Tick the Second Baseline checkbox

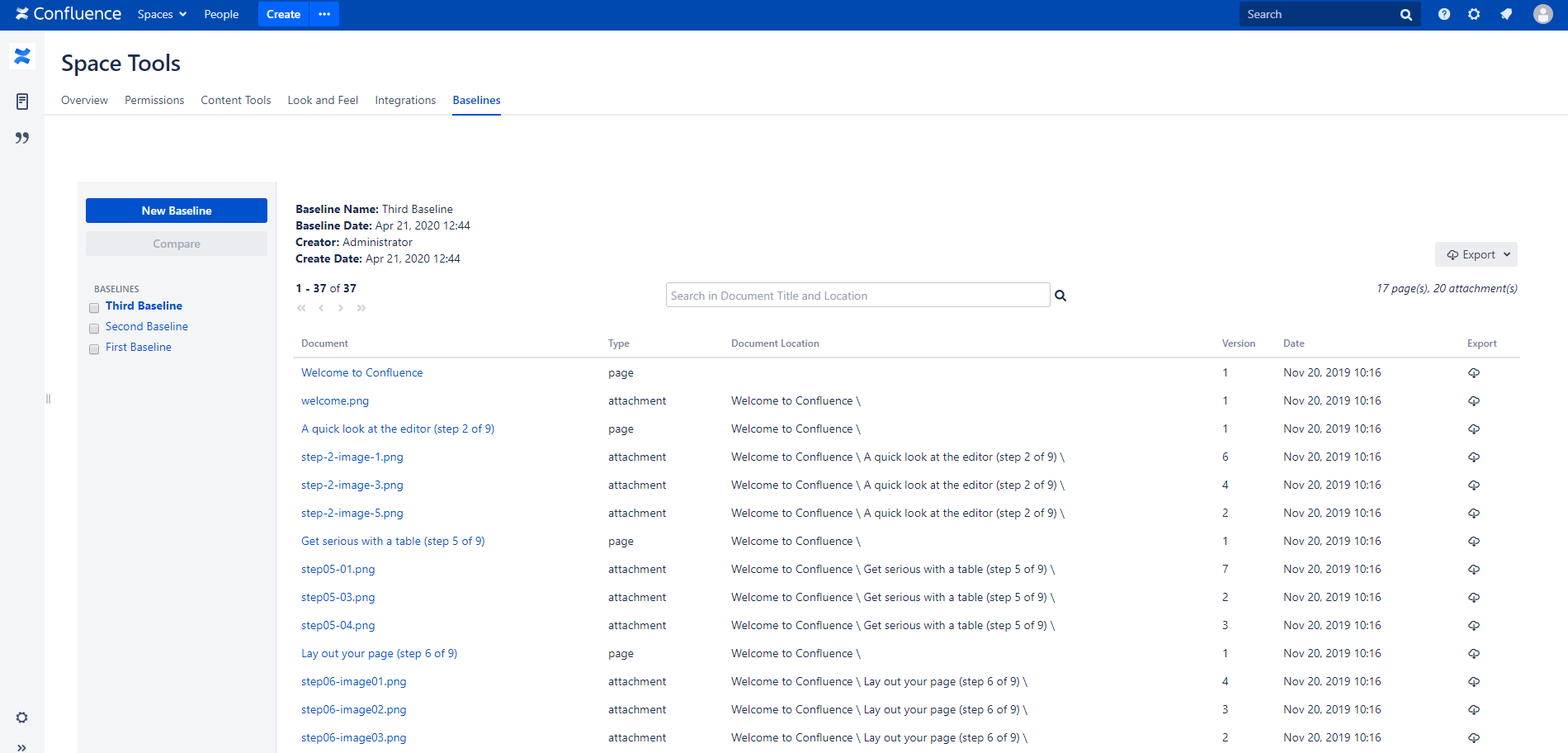(x=94, y=329)
